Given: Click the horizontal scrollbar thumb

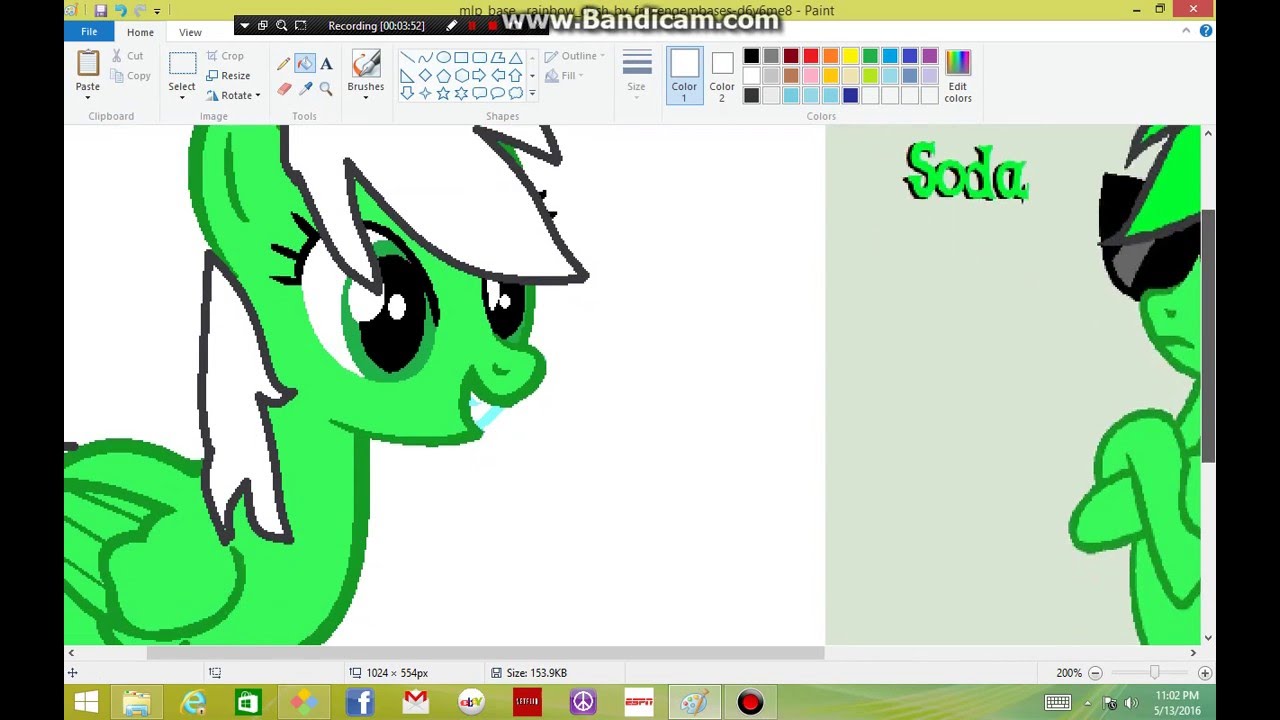Looking at the screenshot, I should (x=485, y=653).
